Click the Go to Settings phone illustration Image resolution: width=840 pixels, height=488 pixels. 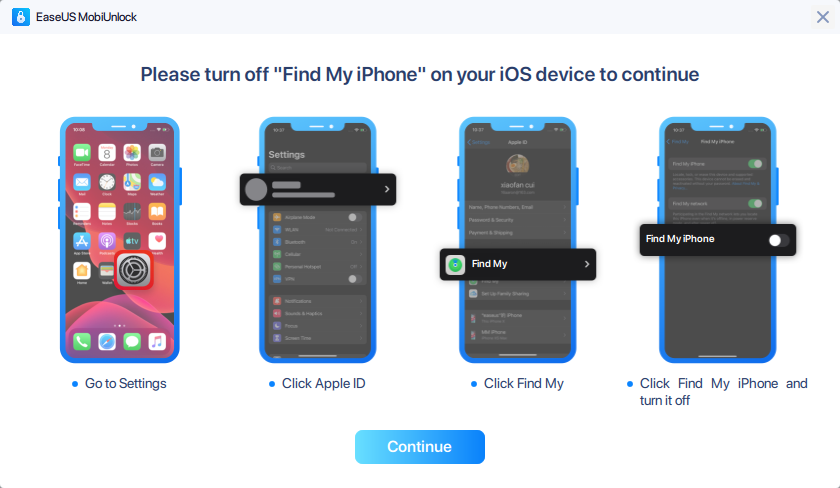tap(119, 239)
